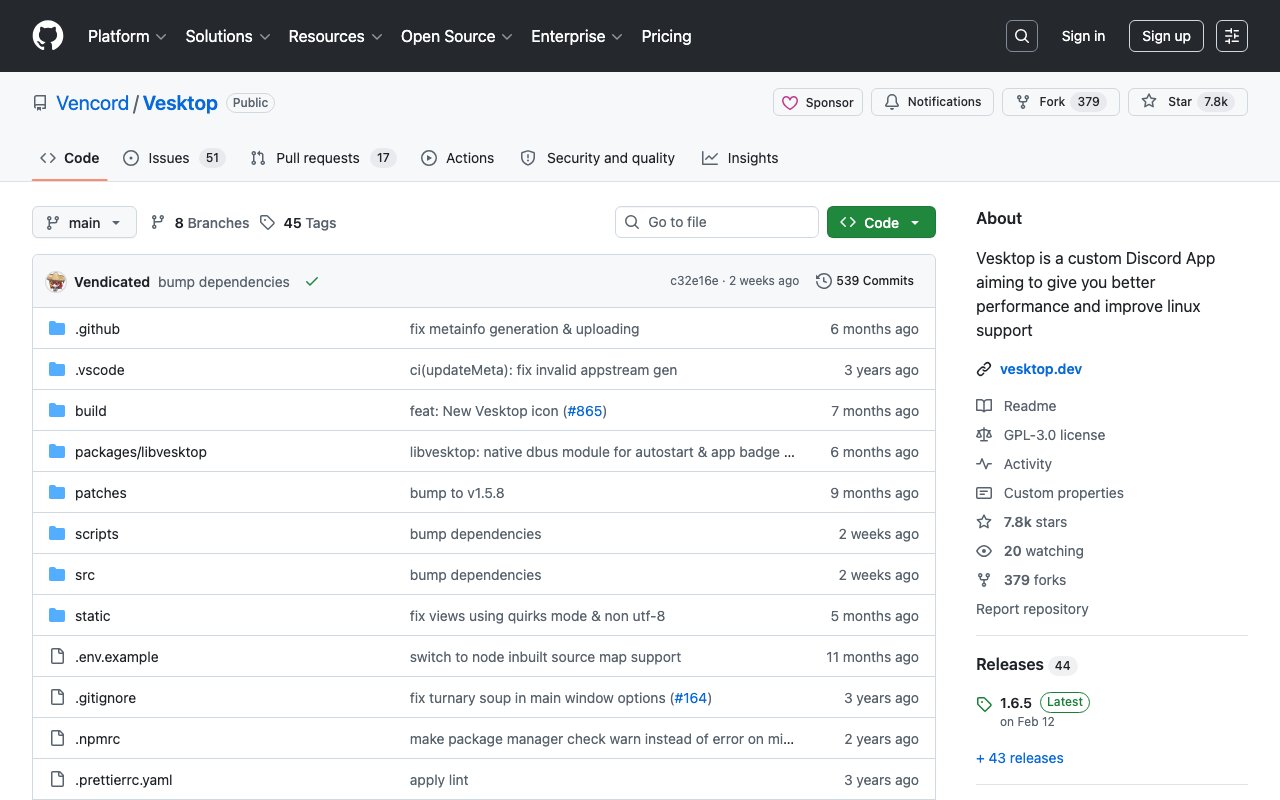Click the Notifications bell button
The height and width of the screenshot is (800, 1280).
[x=933, y=102]
